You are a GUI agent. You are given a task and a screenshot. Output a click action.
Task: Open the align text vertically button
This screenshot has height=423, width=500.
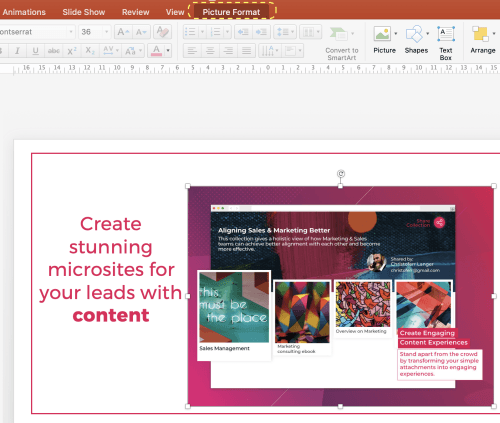tap(293, 51)
